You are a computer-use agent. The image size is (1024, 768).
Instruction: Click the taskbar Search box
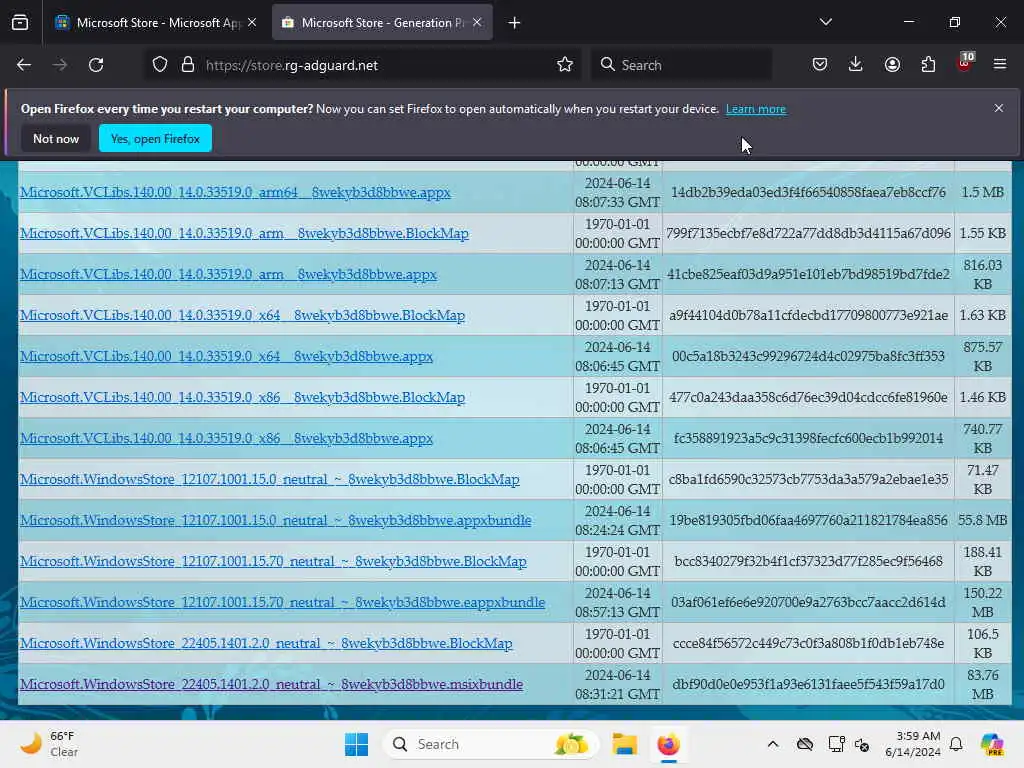click(490, 744)
